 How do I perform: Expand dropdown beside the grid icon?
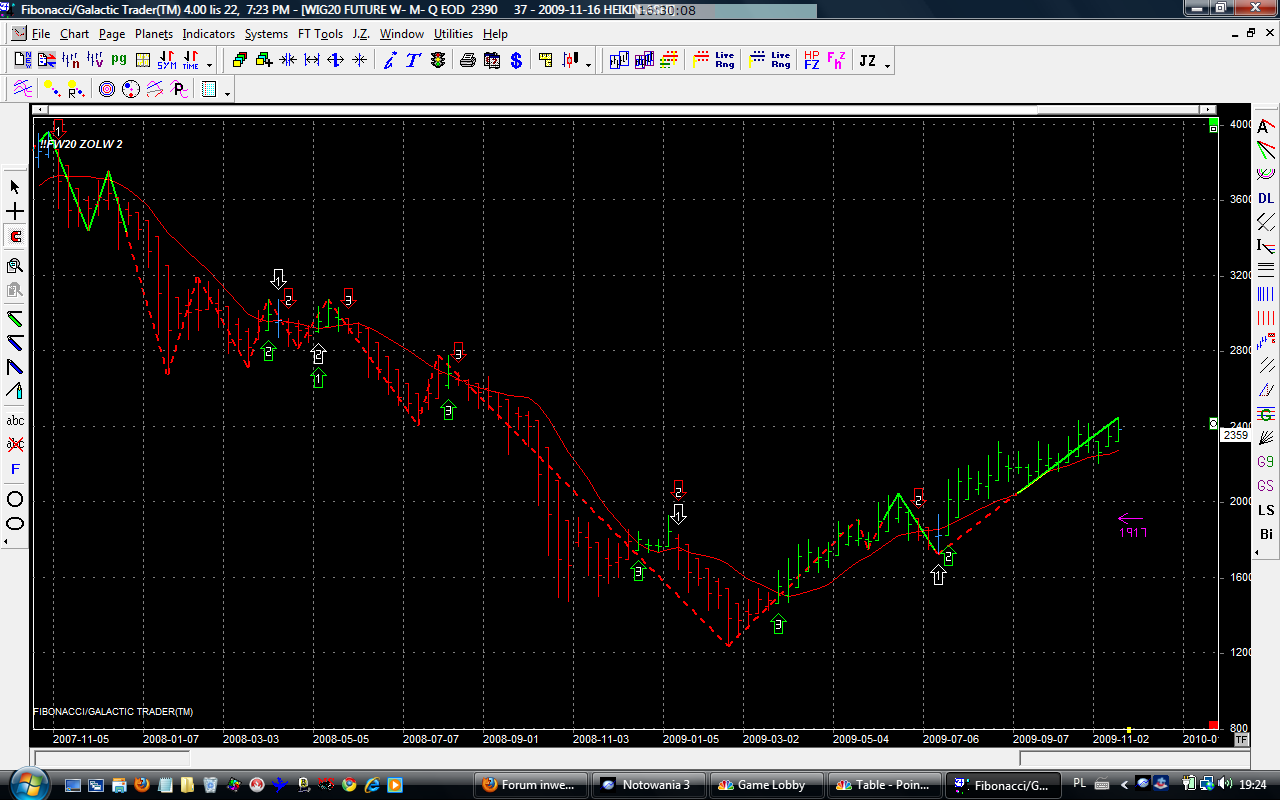[228, 93]
